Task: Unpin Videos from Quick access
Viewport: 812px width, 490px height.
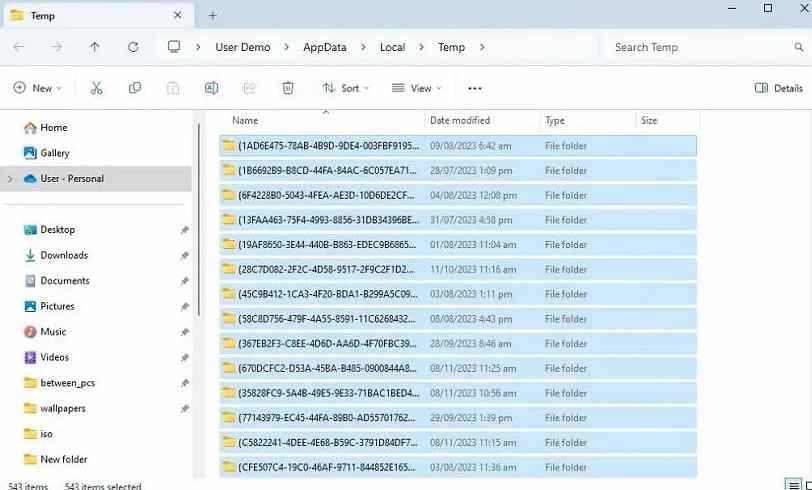Action: coord(184,357)
